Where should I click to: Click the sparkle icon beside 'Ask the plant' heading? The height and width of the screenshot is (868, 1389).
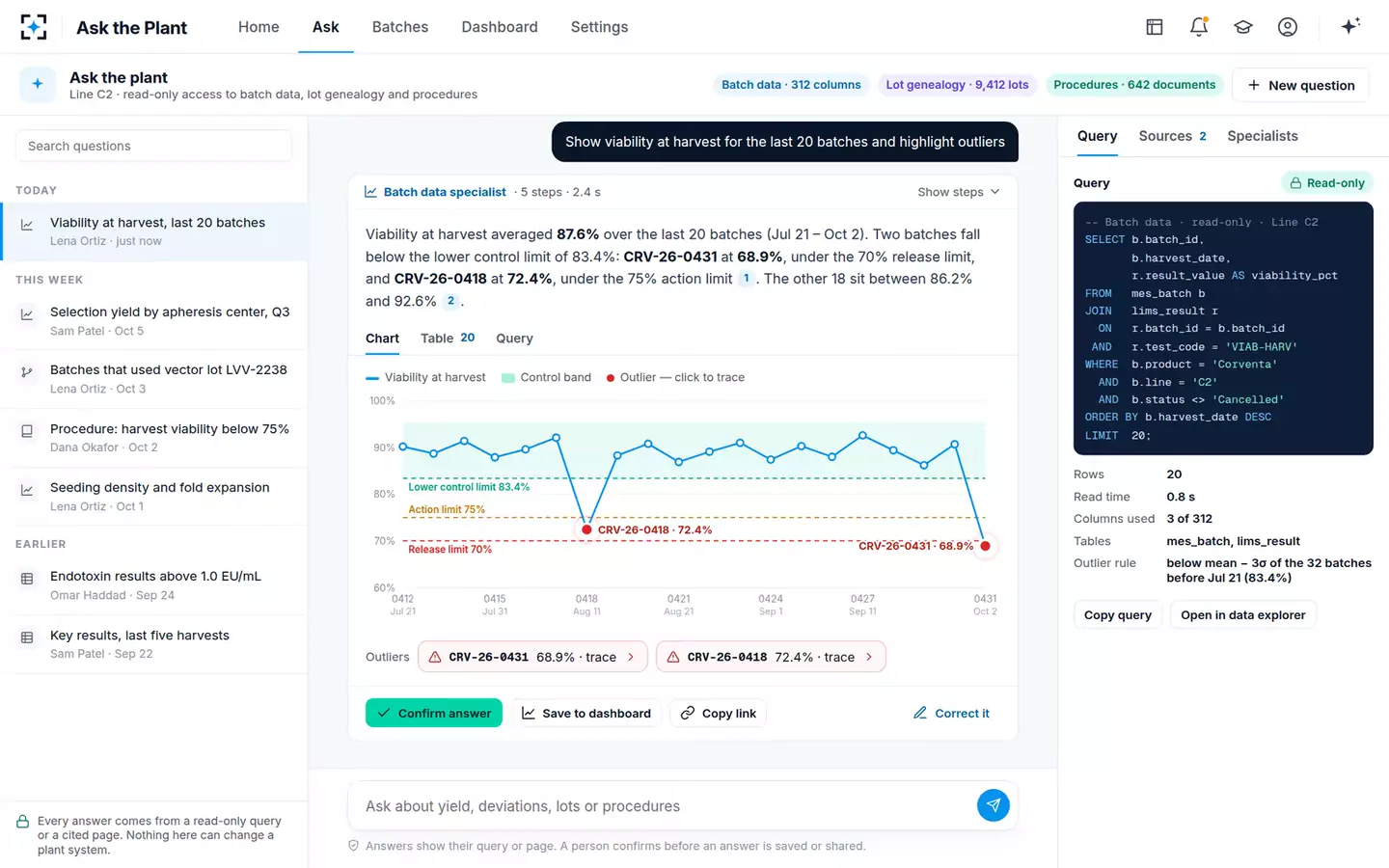(x=38, y=84)
